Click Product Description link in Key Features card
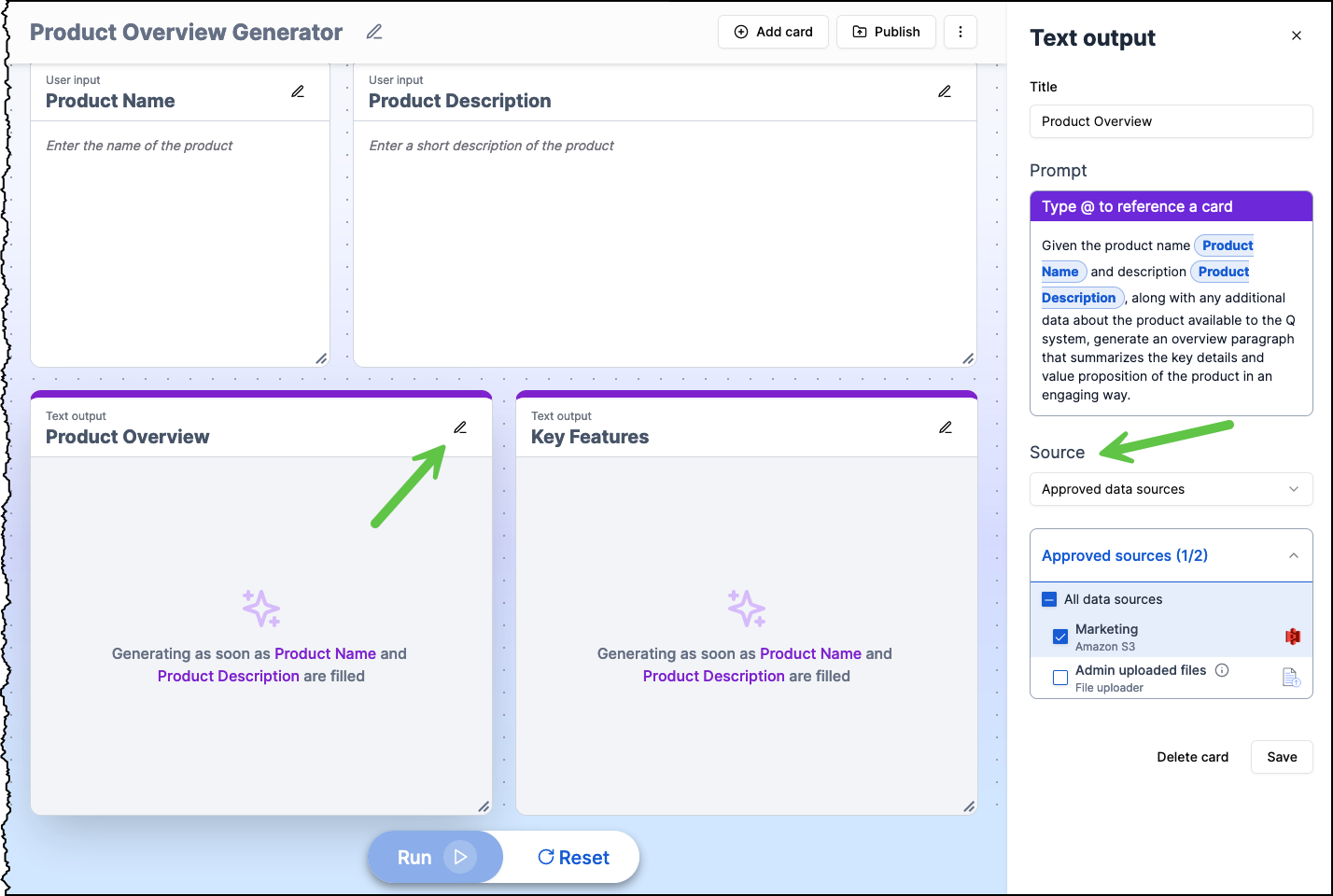 click(x=713, y=676)
